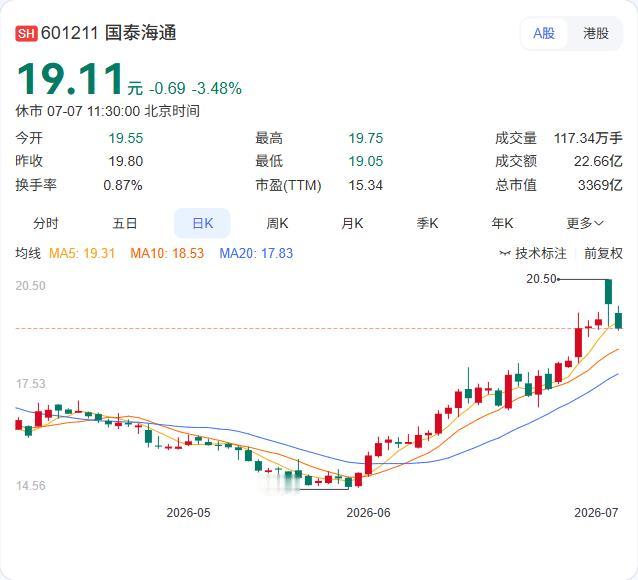This screenshot has height=580, width=638.
Task: Select the 日K chart tab
Action: tap(202, 223)
